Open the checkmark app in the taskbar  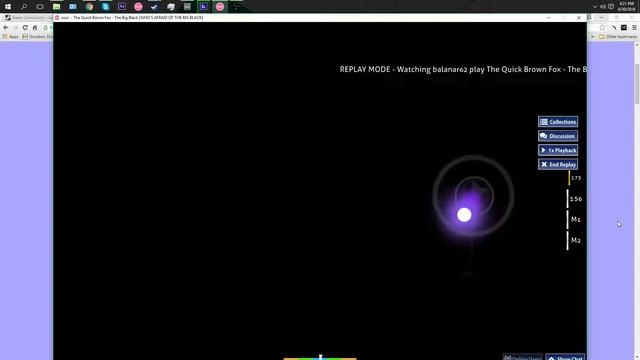pos(154,7)
